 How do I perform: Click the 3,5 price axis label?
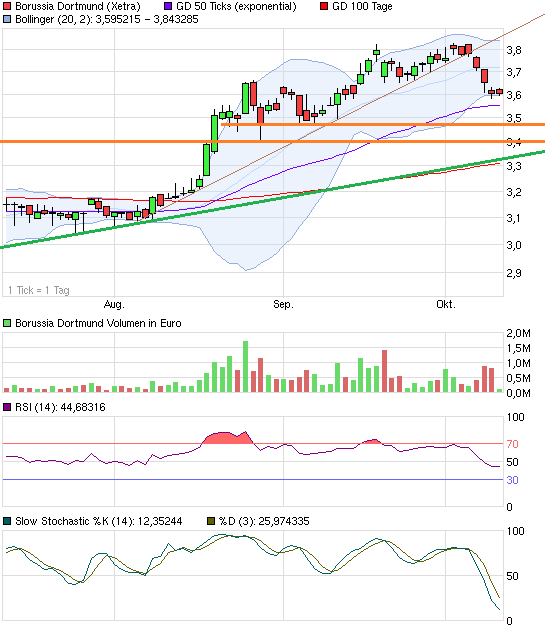coord(514,118)
